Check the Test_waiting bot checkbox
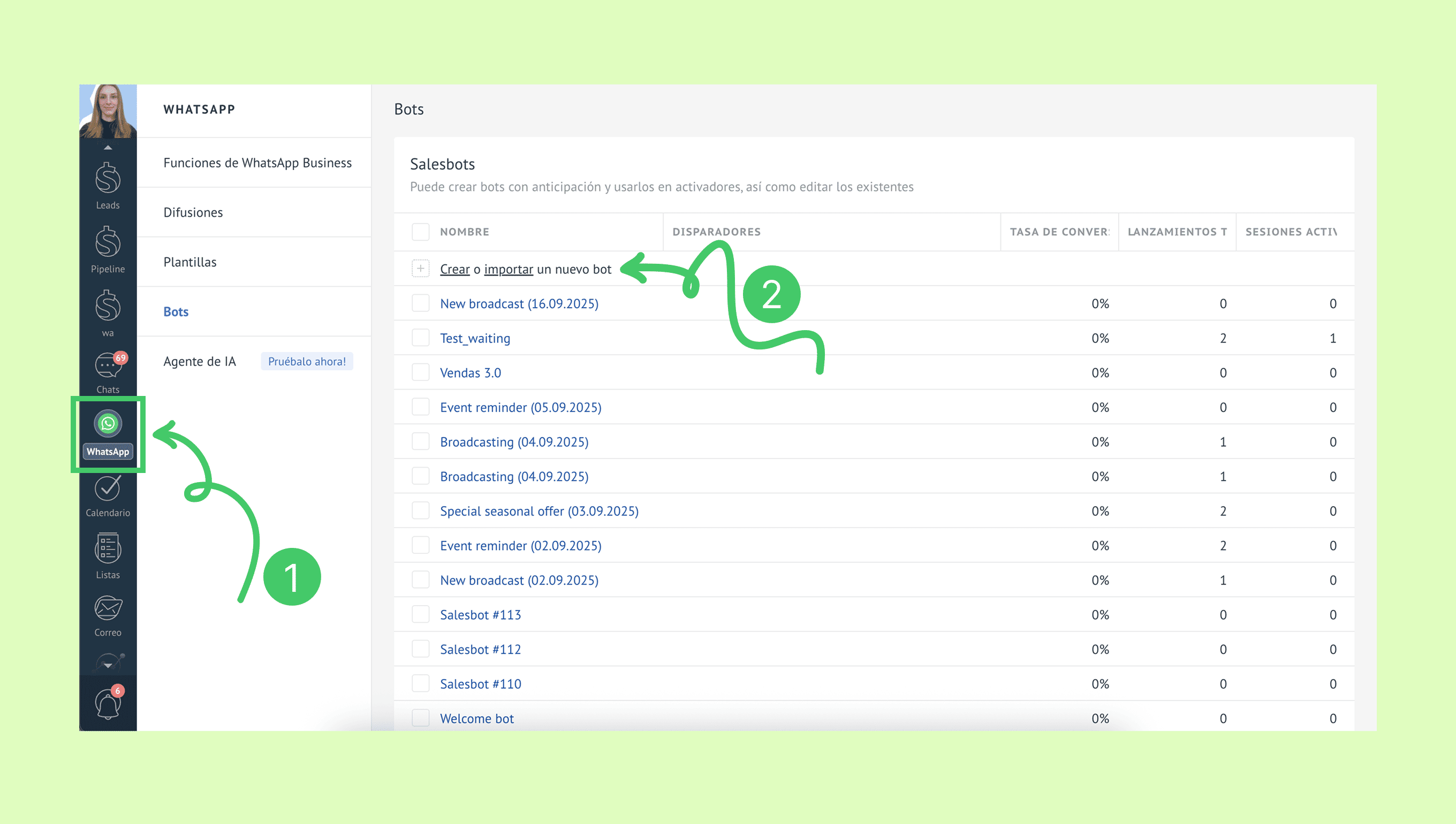 (420, 338)
